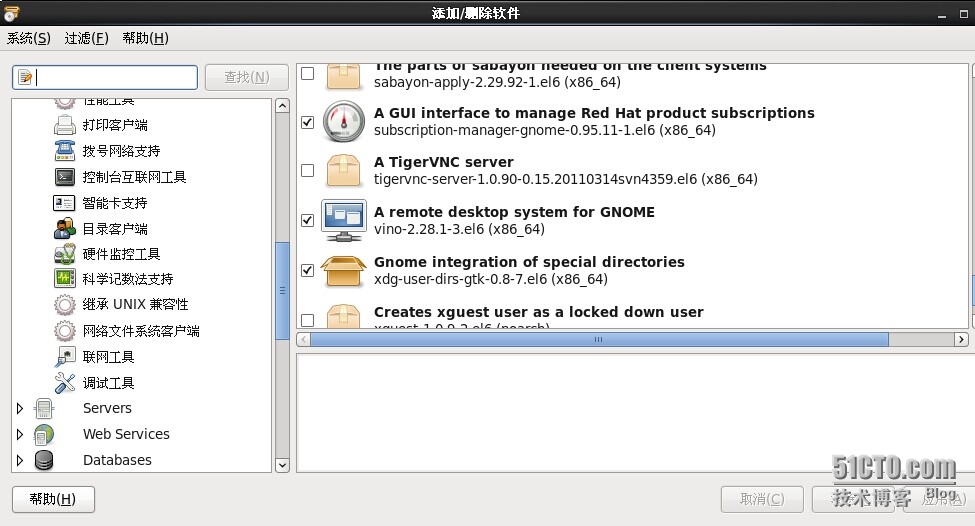Image resolution: width=975 pixels, height=526 pixels.
Task: Click the terminal icon for 控制台互联网工具
Action: (x=65, y=177)
